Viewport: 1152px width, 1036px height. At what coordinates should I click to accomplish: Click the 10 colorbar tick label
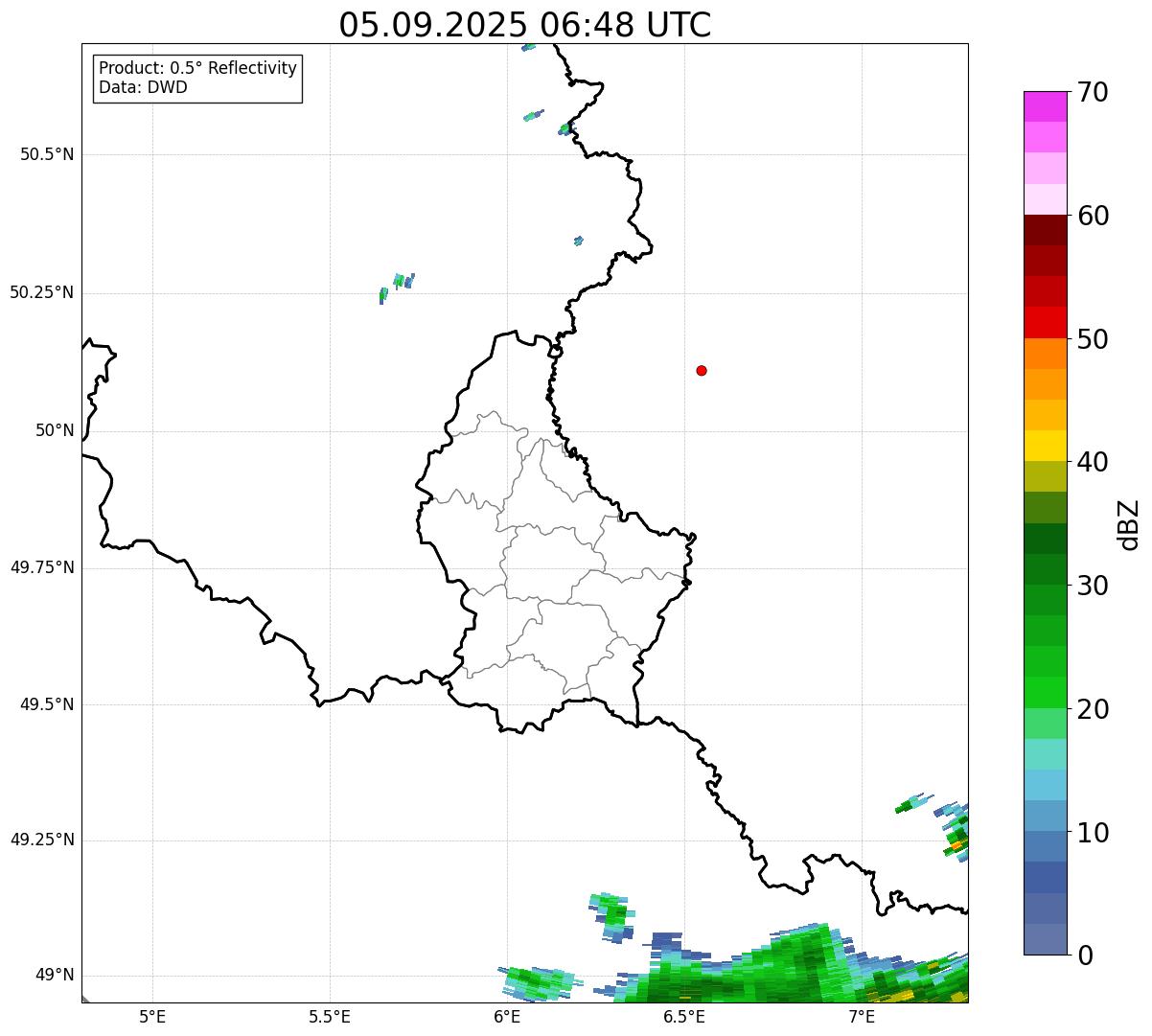point(1093,833)
